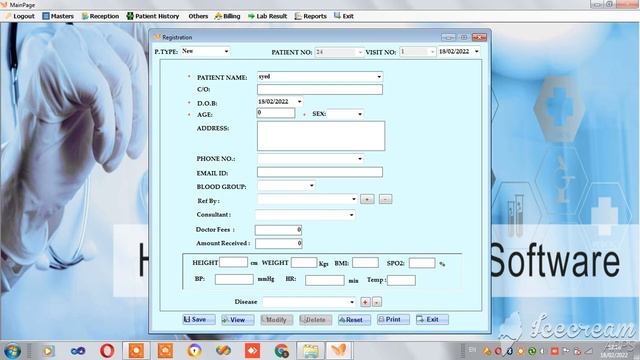Screen dimensions: 640x360
Task: Open the blue infinity-loop taskbar icon
Action: click(78, 351)
